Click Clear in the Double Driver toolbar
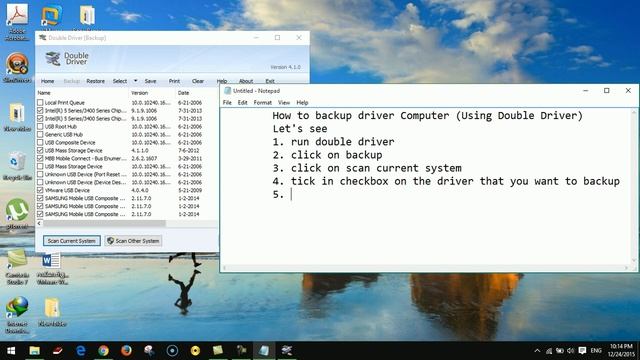 (x=198, y=81)
